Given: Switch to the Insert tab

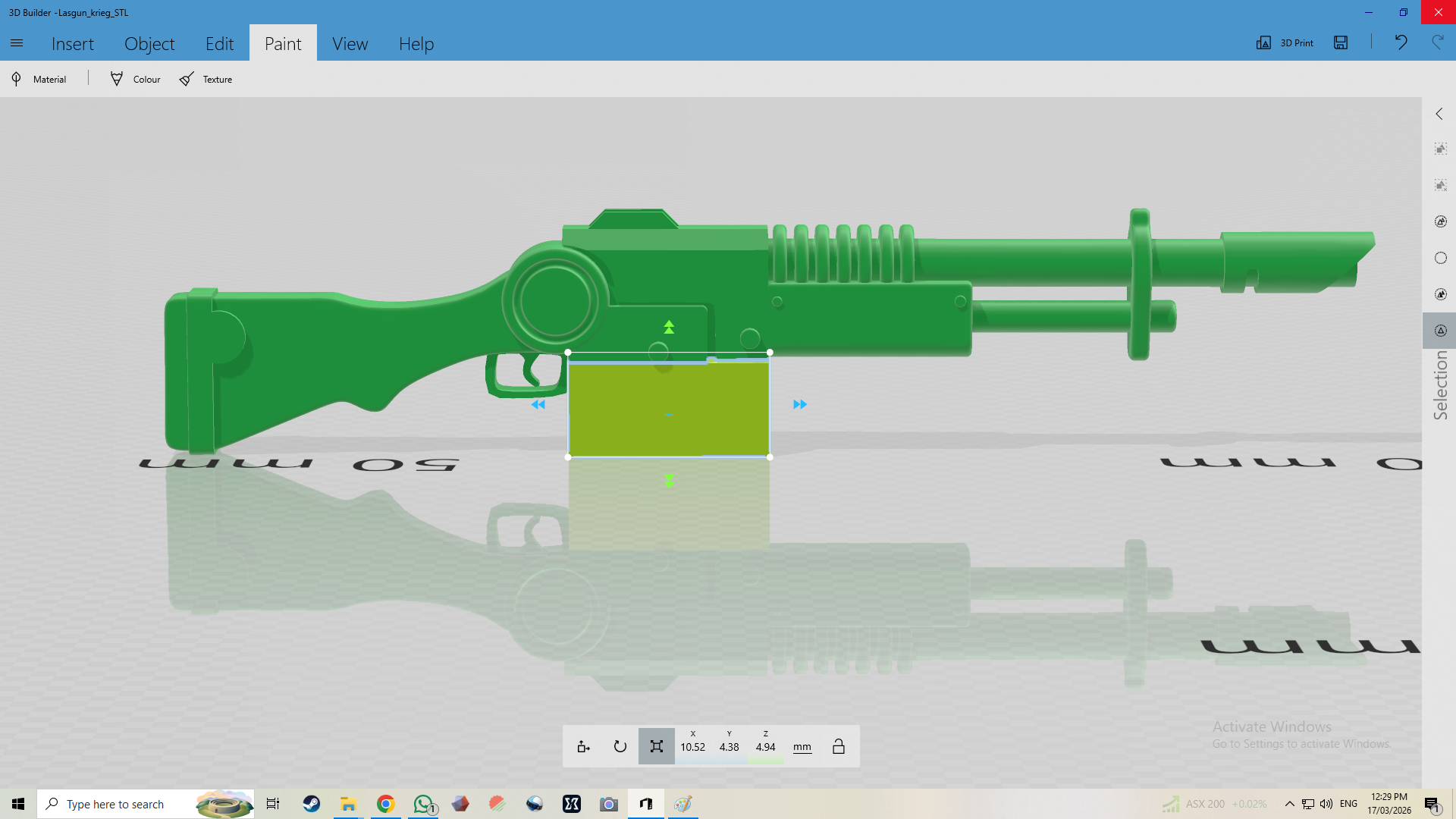Looking at the screenshot, I should (x=73, y=44).
